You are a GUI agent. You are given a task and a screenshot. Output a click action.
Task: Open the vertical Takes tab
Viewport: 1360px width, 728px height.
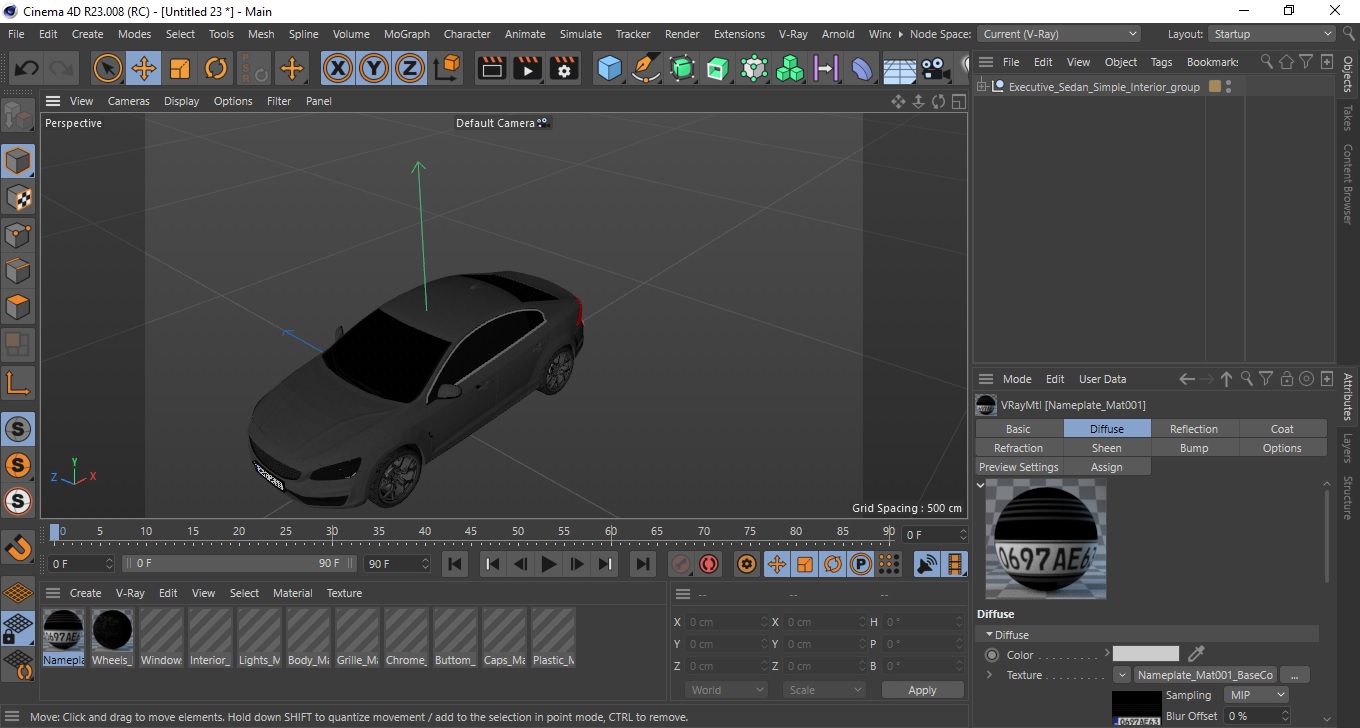(1347, 118)
